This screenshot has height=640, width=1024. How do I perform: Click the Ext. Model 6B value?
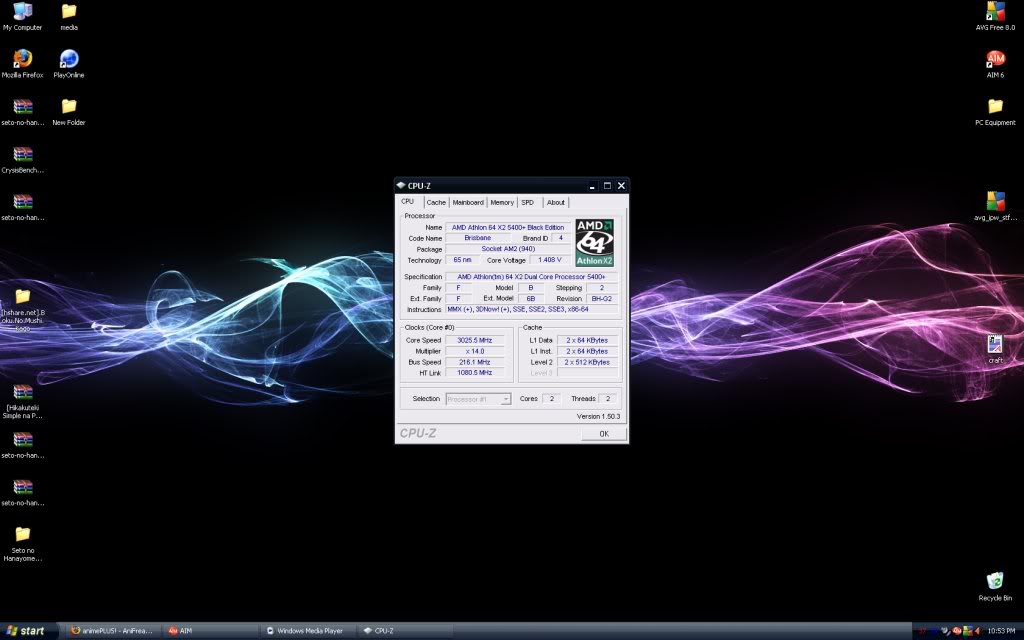[x=531, y=298]
